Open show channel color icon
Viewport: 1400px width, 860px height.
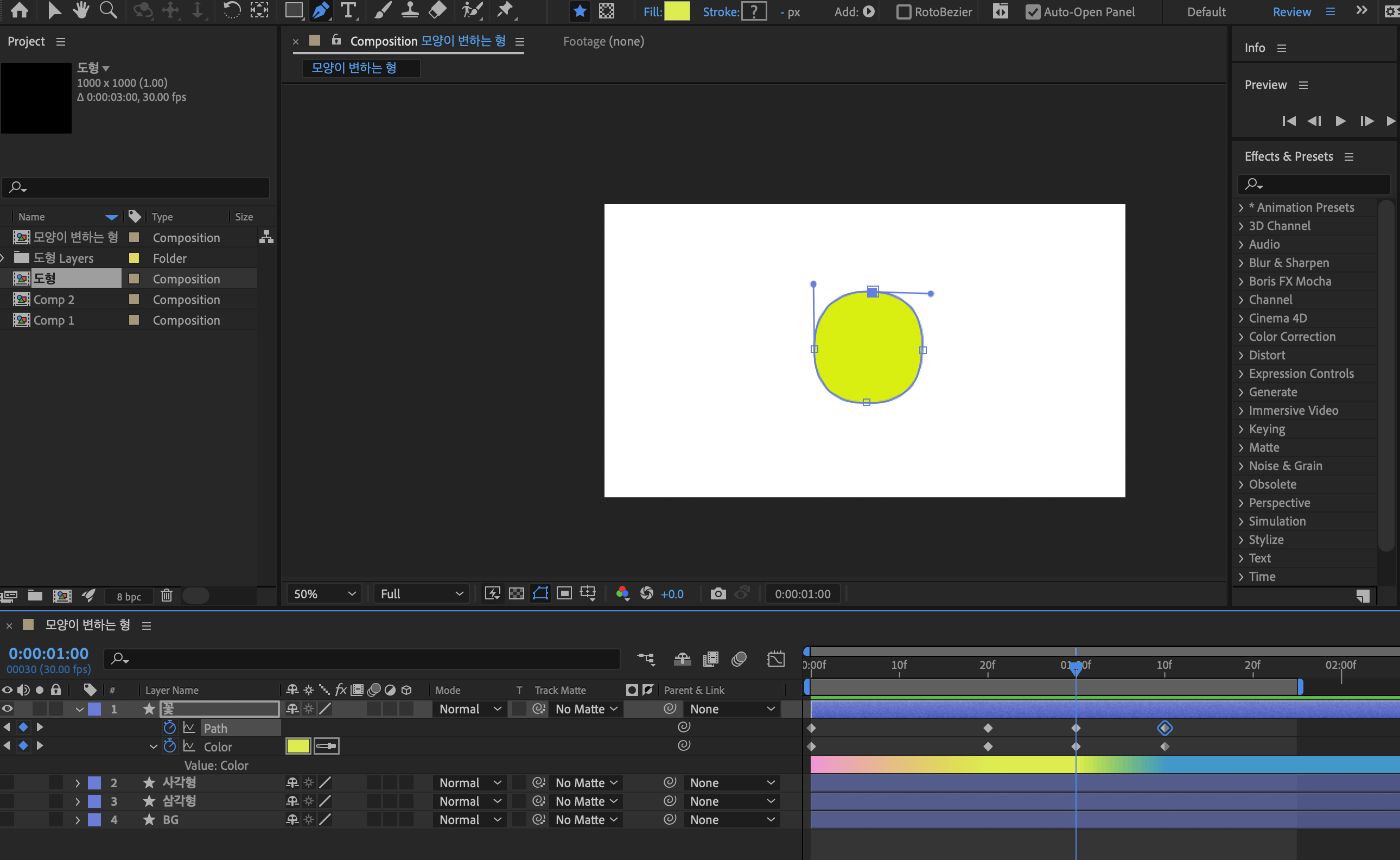[x=622, y=594]
